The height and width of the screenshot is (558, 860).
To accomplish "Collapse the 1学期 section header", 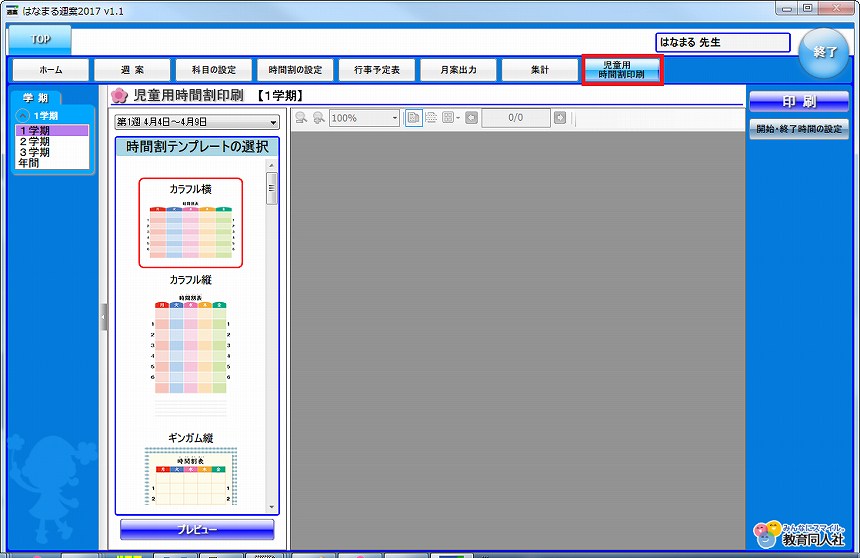I will (22, 116).
